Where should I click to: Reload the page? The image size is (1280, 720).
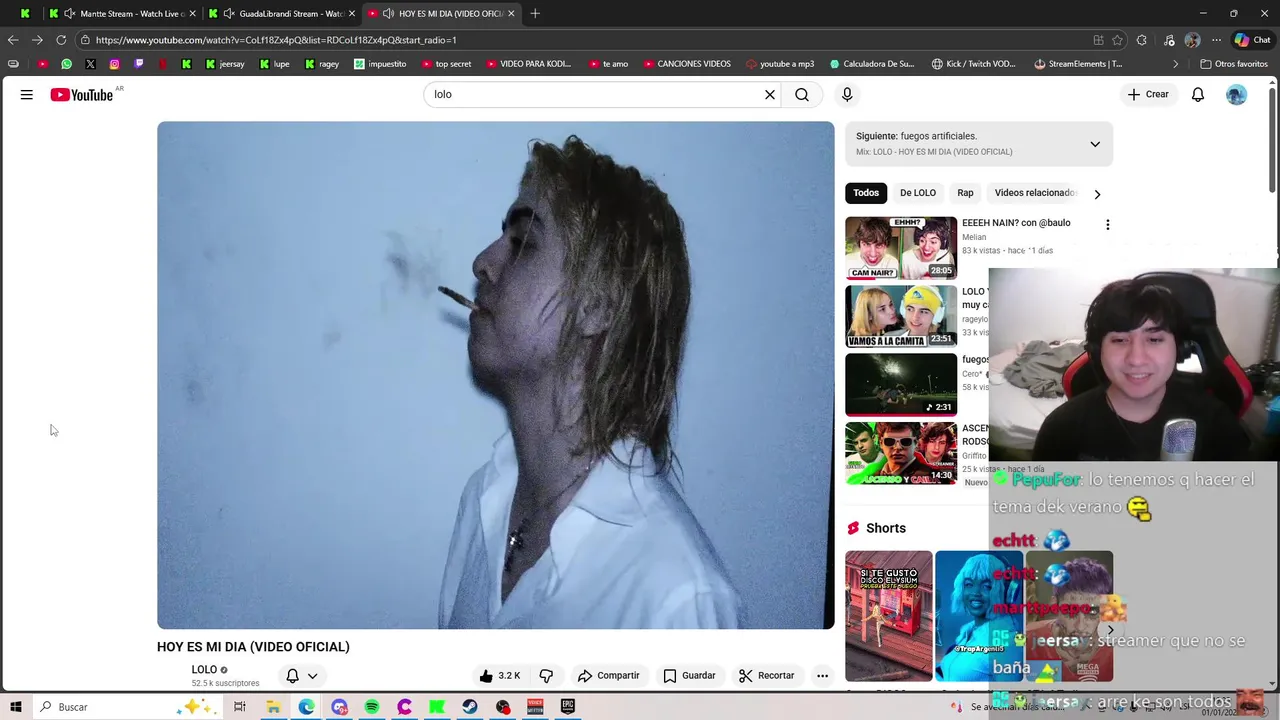(x=61, y=40)
